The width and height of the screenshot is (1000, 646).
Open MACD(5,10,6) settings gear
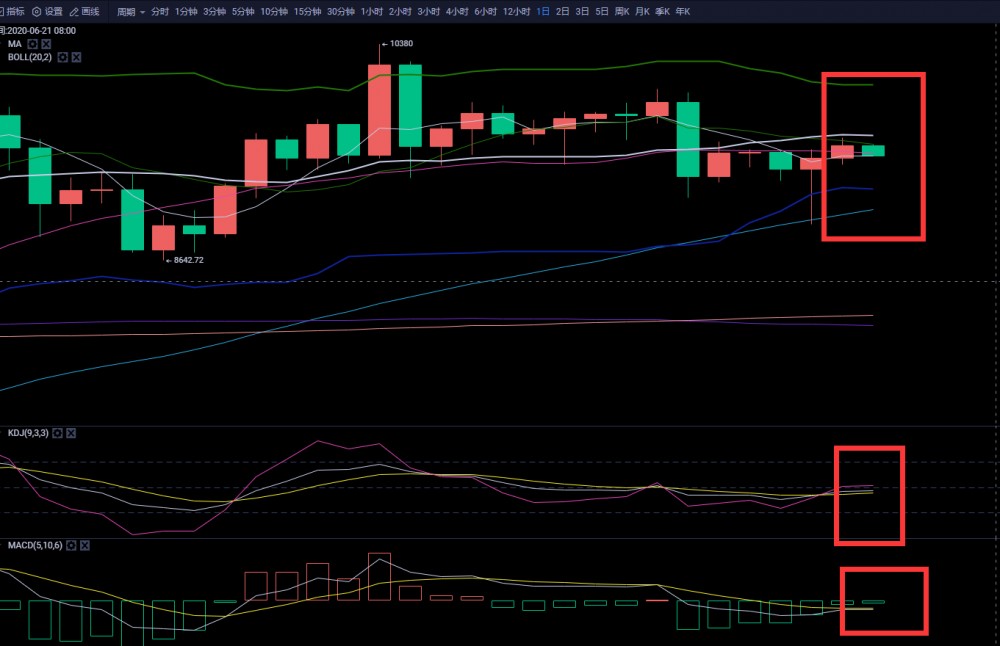[71, 546]
